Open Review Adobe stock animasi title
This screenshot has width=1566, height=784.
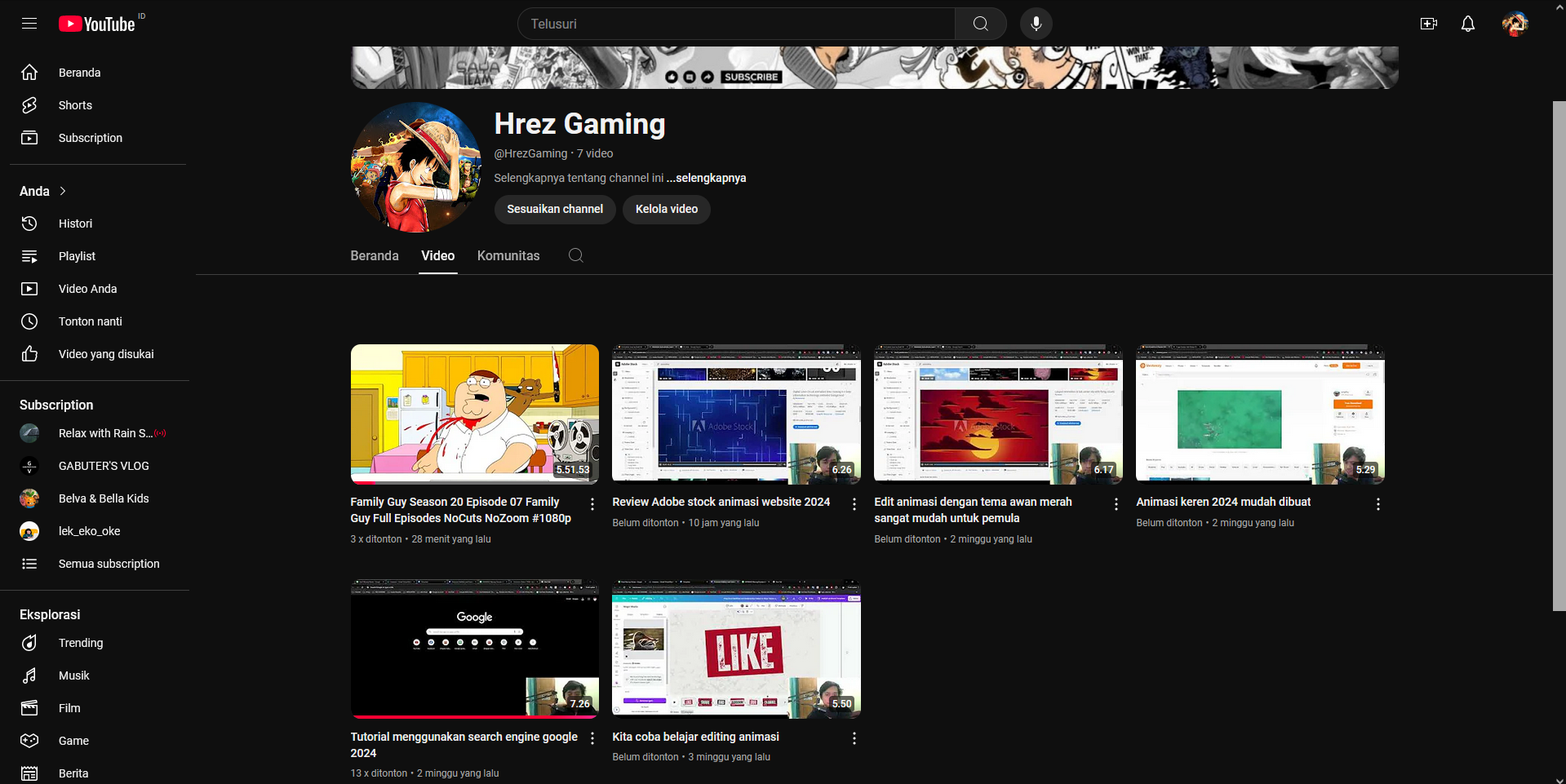[721, 502]
